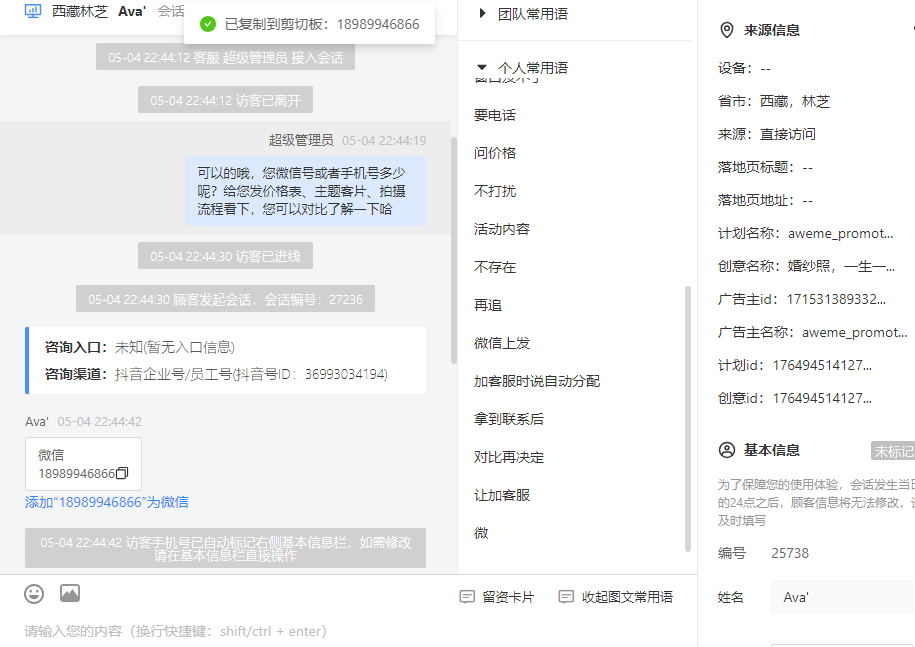915x647 pixels.
Task: Click the message input box
Action: (348, 631)
